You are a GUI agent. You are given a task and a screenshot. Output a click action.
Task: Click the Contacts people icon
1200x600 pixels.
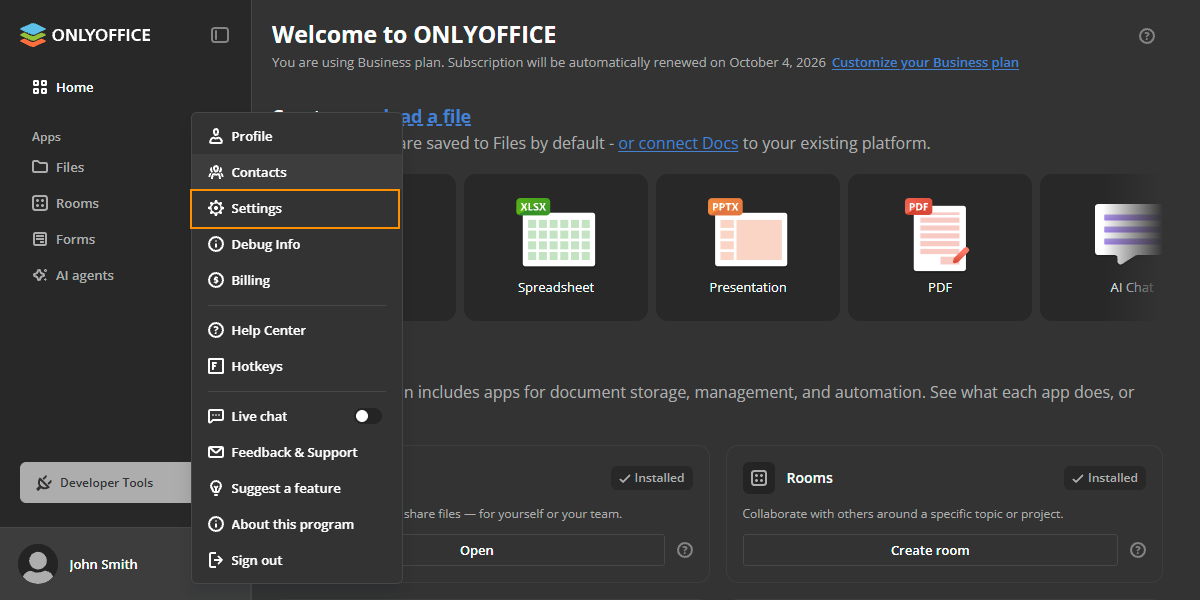(x=215, y=172)
